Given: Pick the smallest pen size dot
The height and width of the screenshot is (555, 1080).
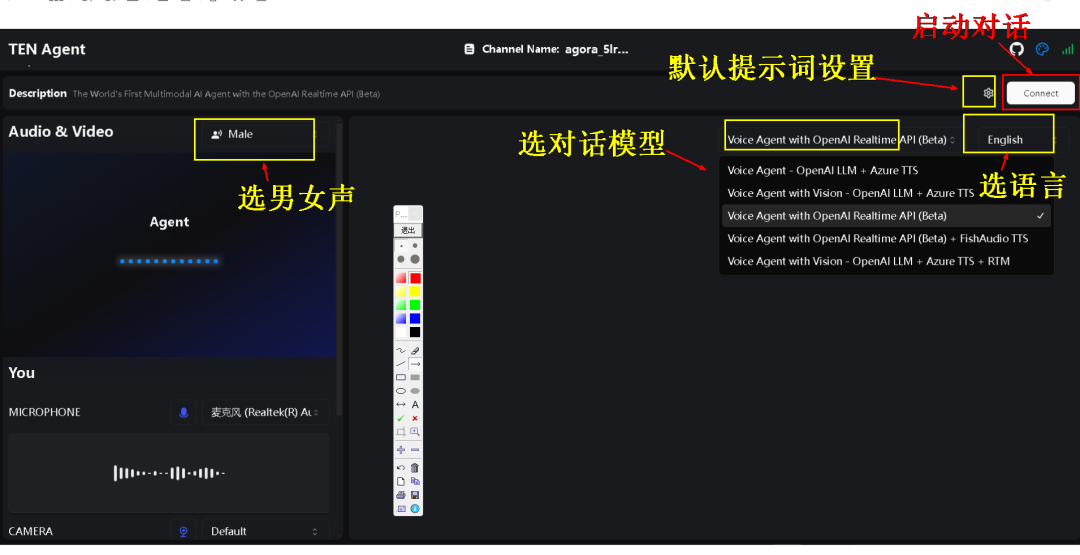Looking at the screenshot, I should (402, 246).
